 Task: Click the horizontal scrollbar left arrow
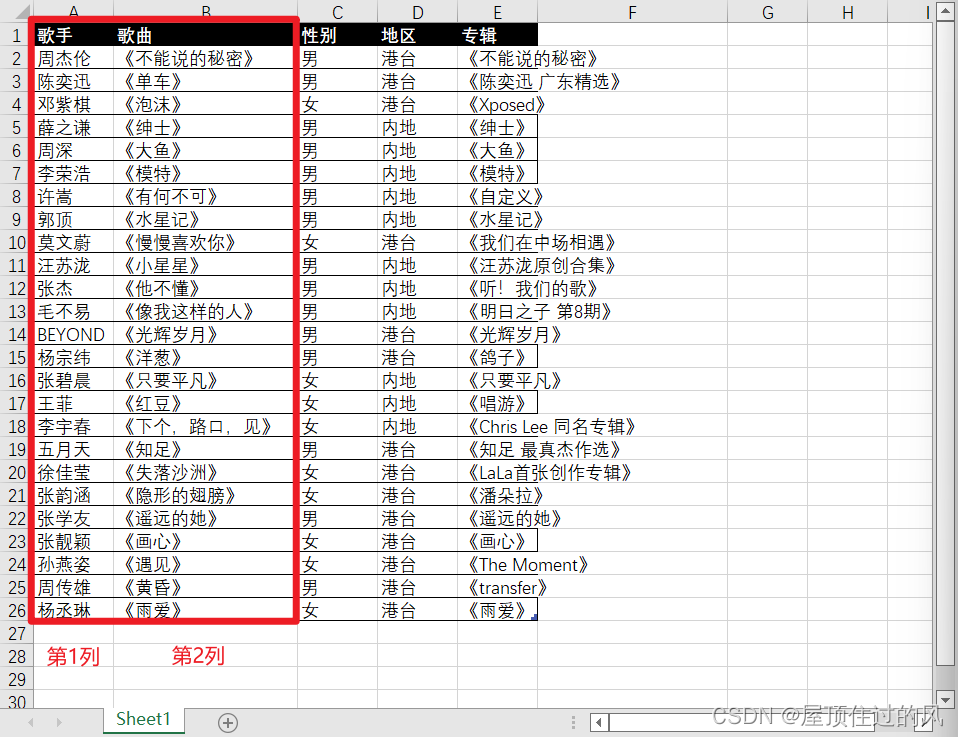[599, 721]
